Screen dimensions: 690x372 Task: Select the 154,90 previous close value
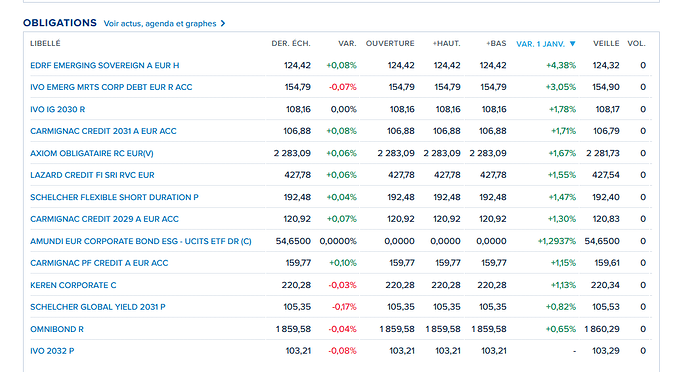click(606, 87)
